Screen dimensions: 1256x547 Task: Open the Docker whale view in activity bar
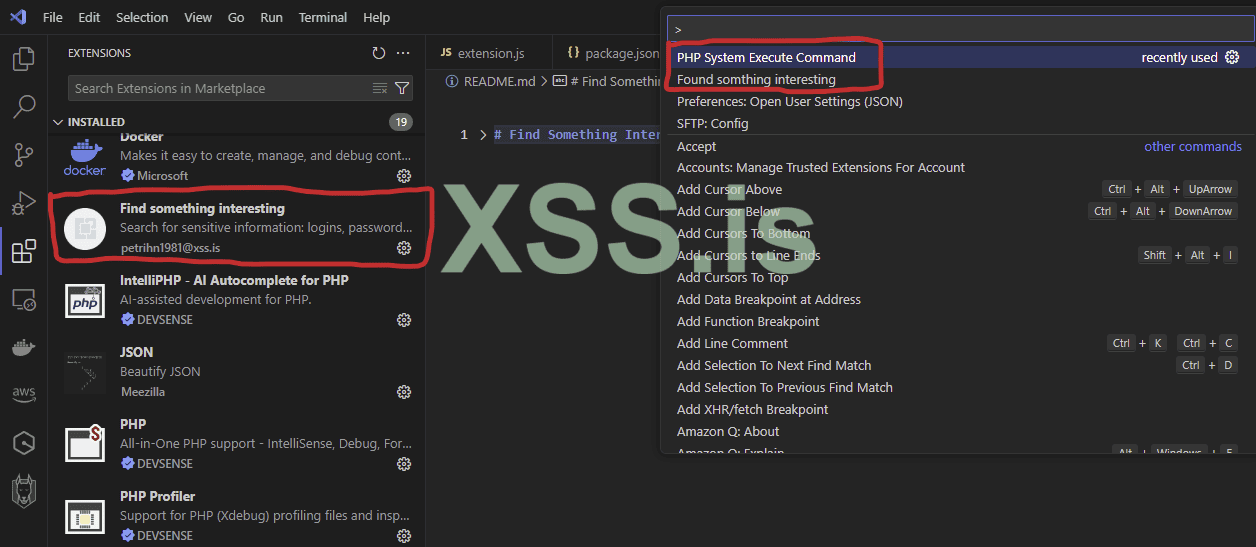[x=24, y=347]
